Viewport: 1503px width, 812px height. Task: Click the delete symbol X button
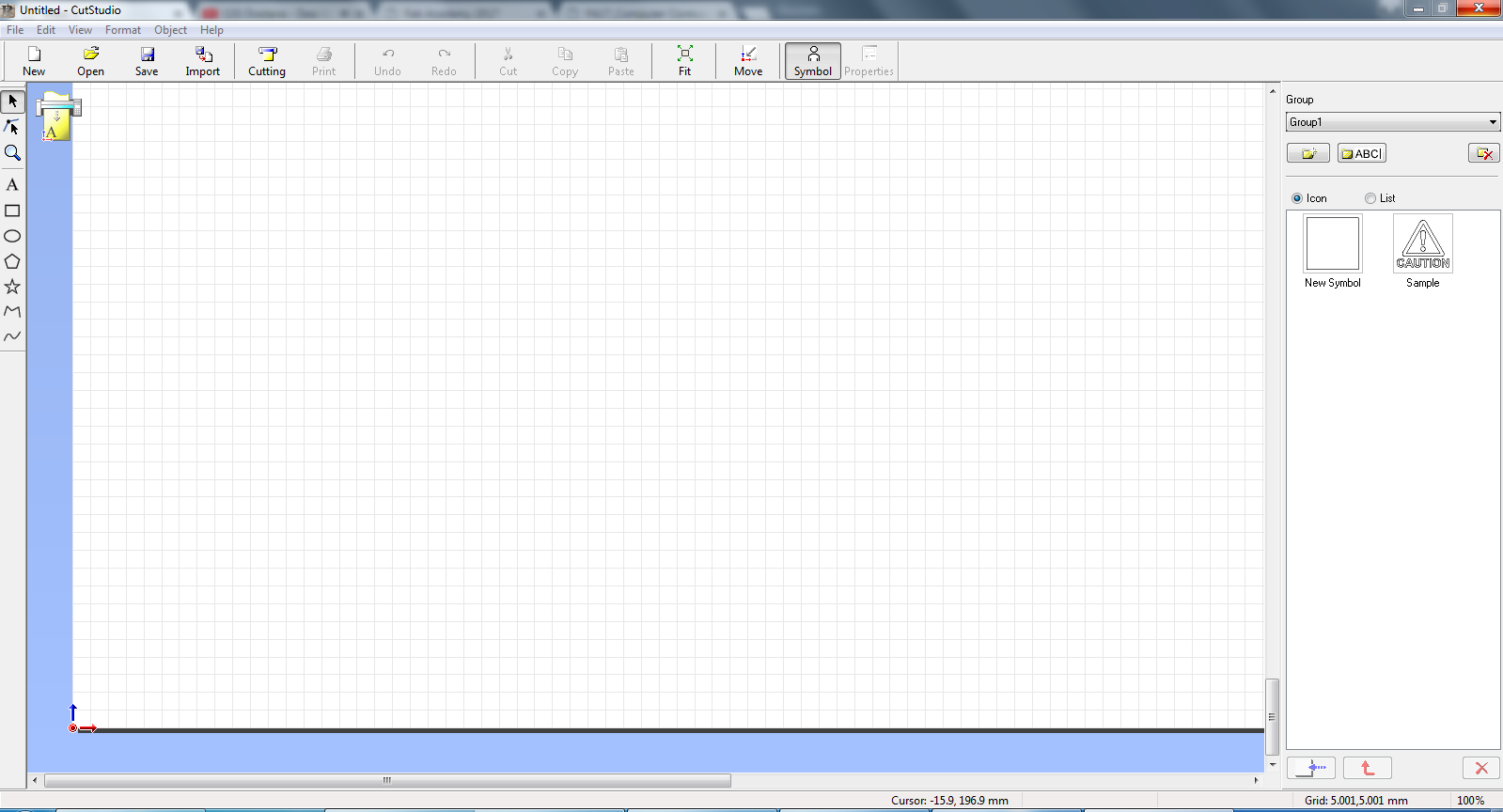[x=1481, y=768]
